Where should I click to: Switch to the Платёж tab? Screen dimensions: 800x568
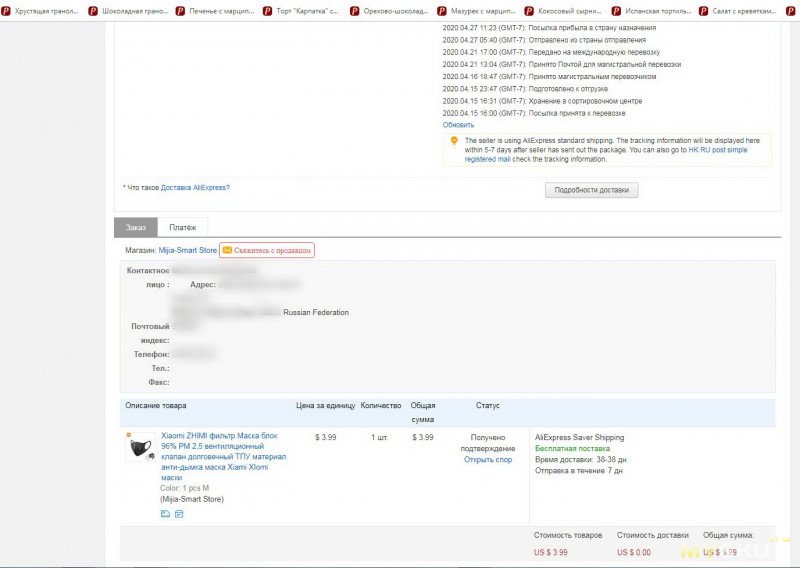182,228
